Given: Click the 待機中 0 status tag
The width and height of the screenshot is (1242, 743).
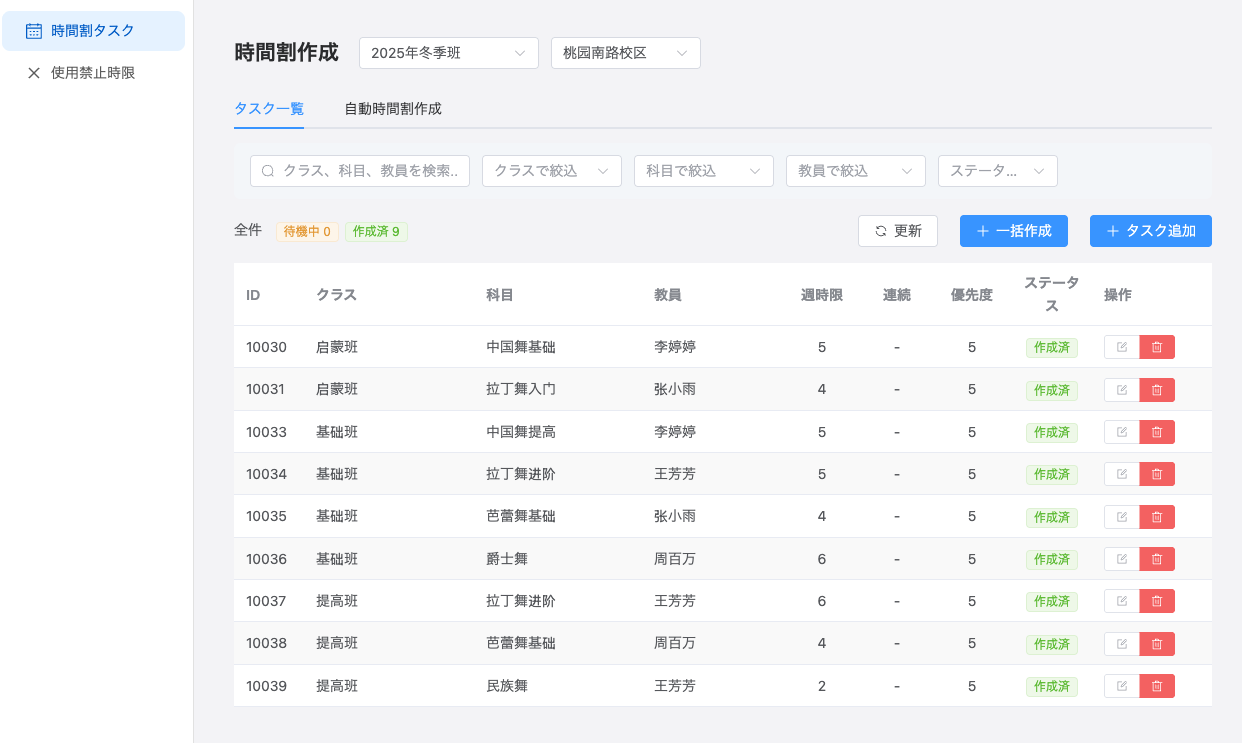Looking at the screenshot, I should (x=307, y=232).
